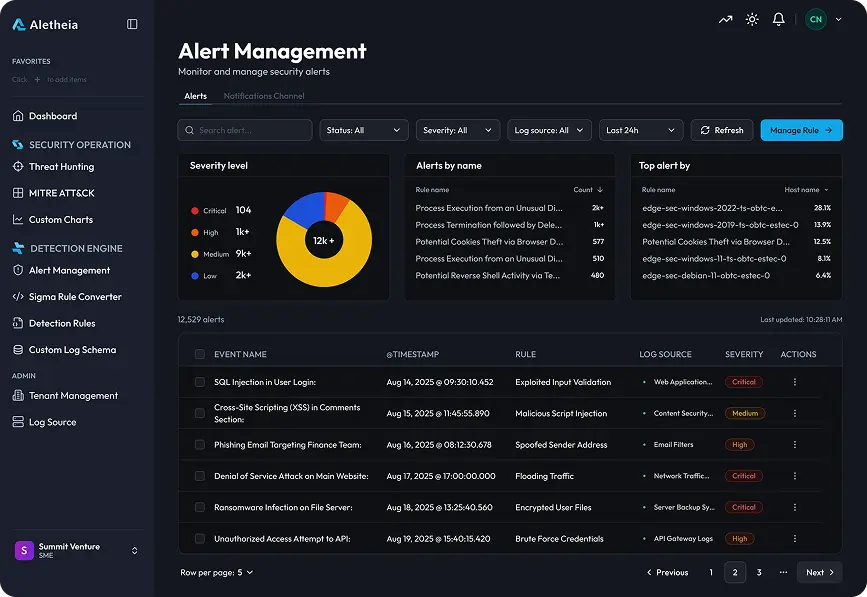The height and width of the screenshot is (597, 867).
Task: Click the Log Source server icon
Action: pyautogui.click(x=18, y=422)
